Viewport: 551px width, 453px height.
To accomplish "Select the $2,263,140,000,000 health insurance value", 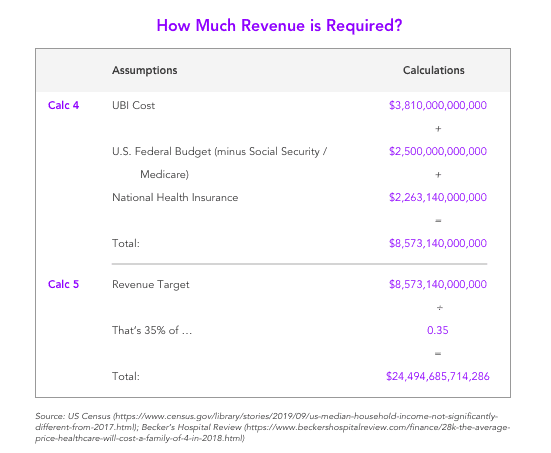I will 438,197.
